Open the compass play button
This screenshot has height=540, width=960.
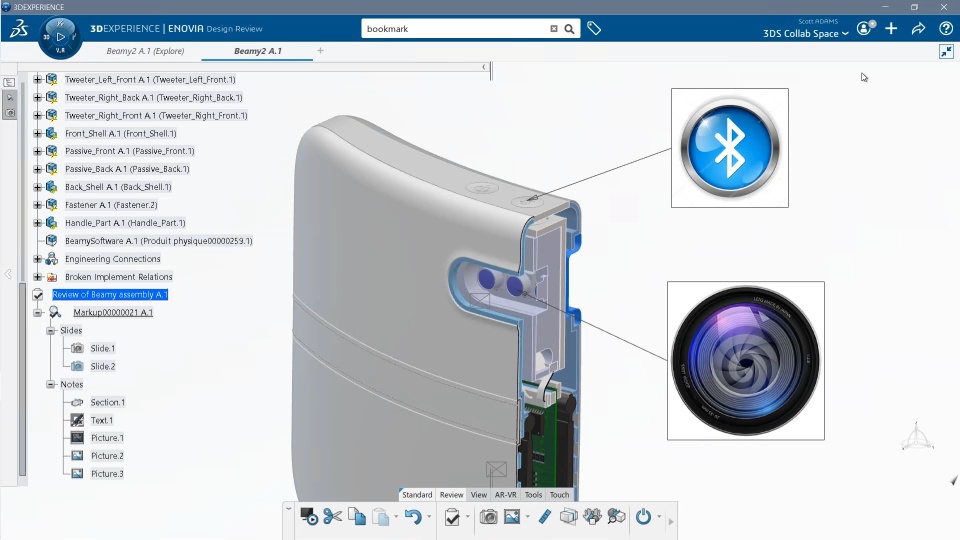(60, 37)
